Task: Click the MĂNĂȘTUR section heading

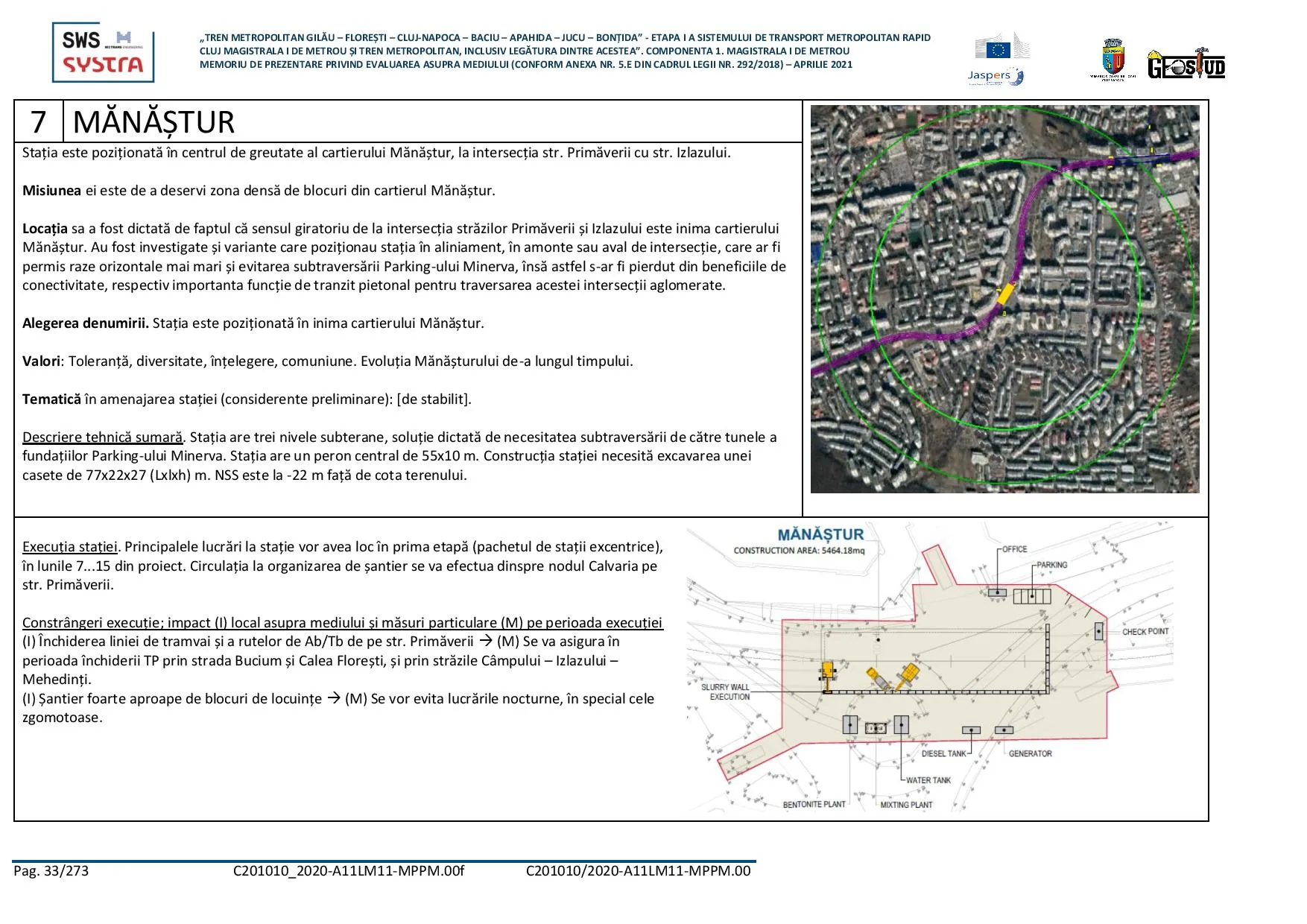Action: pyautogui.click(x=154, y=122)
